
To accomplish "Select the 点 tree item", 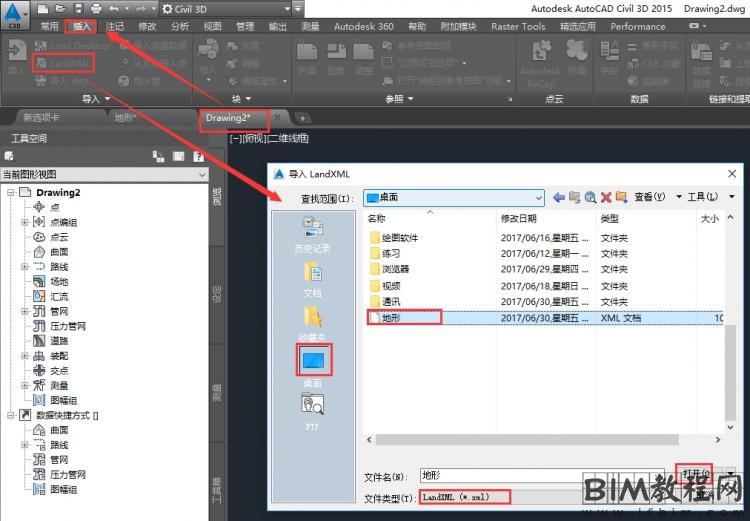I will pos(55,207).
